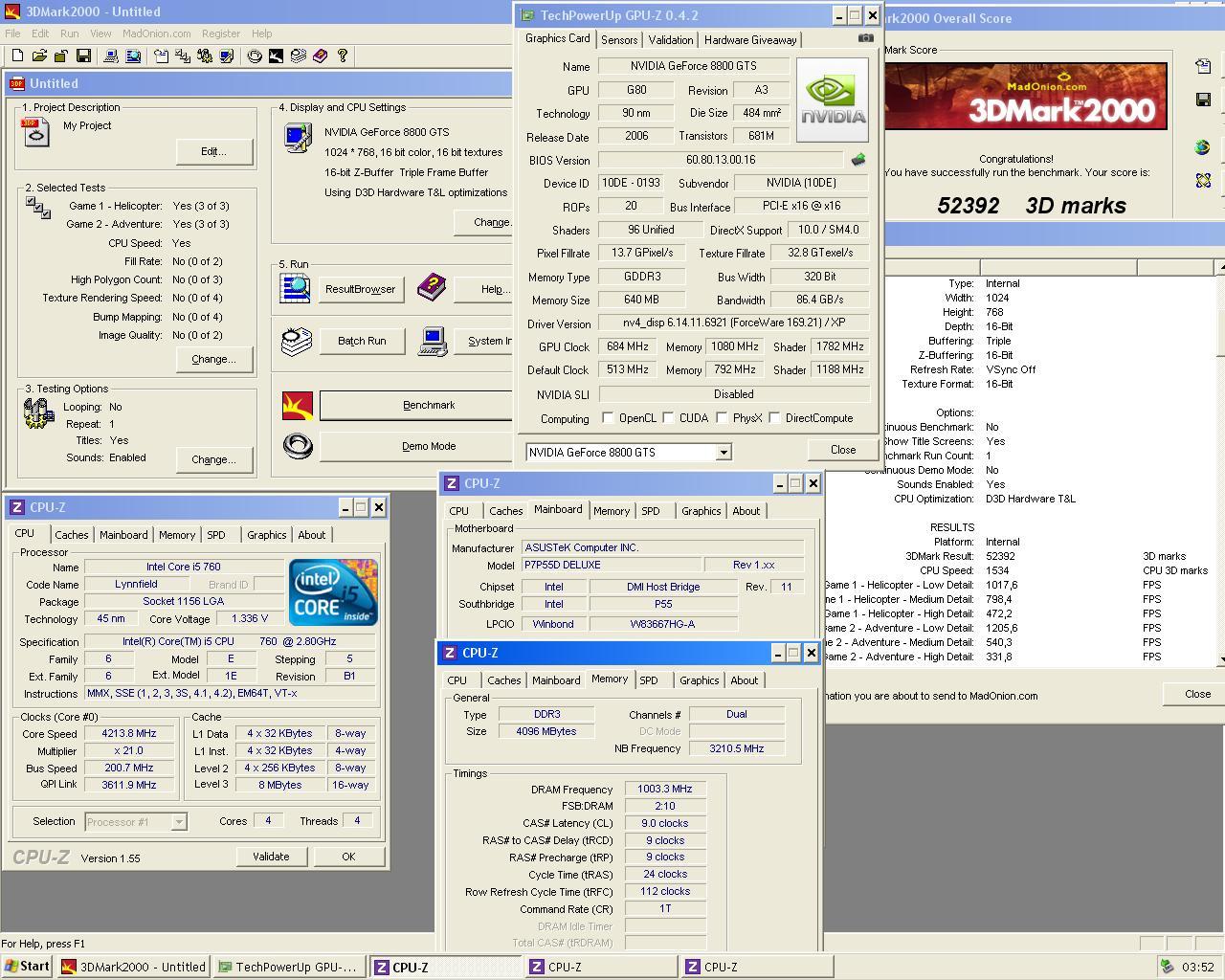Open the File menu in 3DMark2000
Viewport: 1225px width, 980px height.
click(x=12, y=33)
